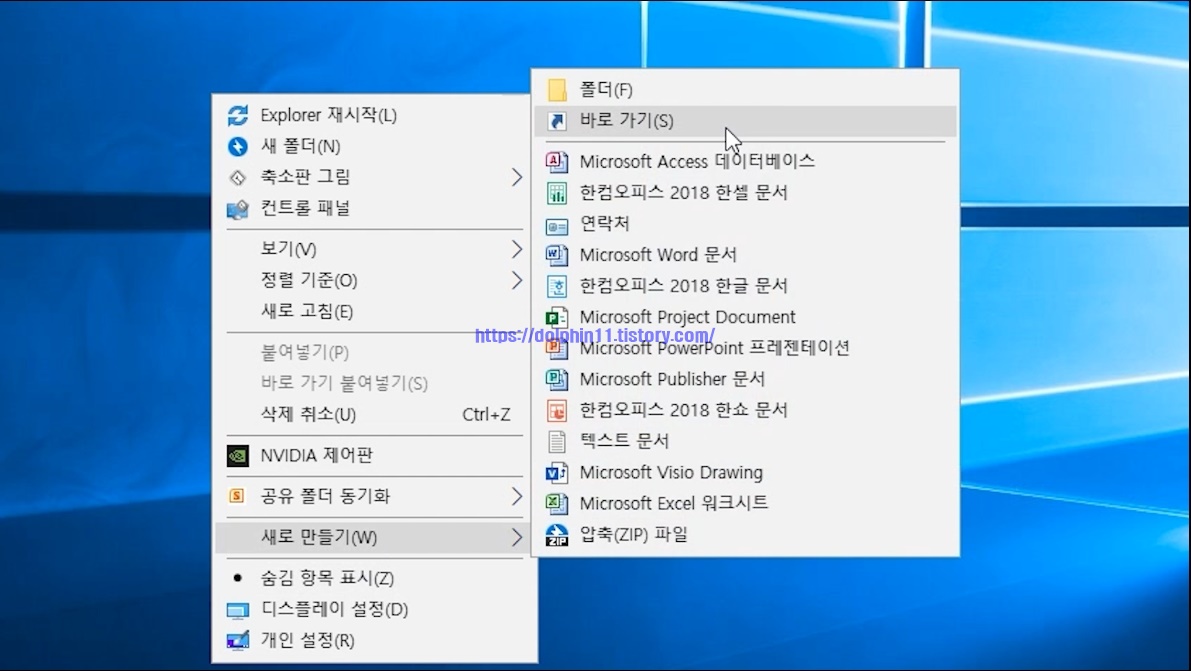1191x671 pixels.
Task: Click the Microsoft Excel worksheet icon
Action: pos(557,503)
